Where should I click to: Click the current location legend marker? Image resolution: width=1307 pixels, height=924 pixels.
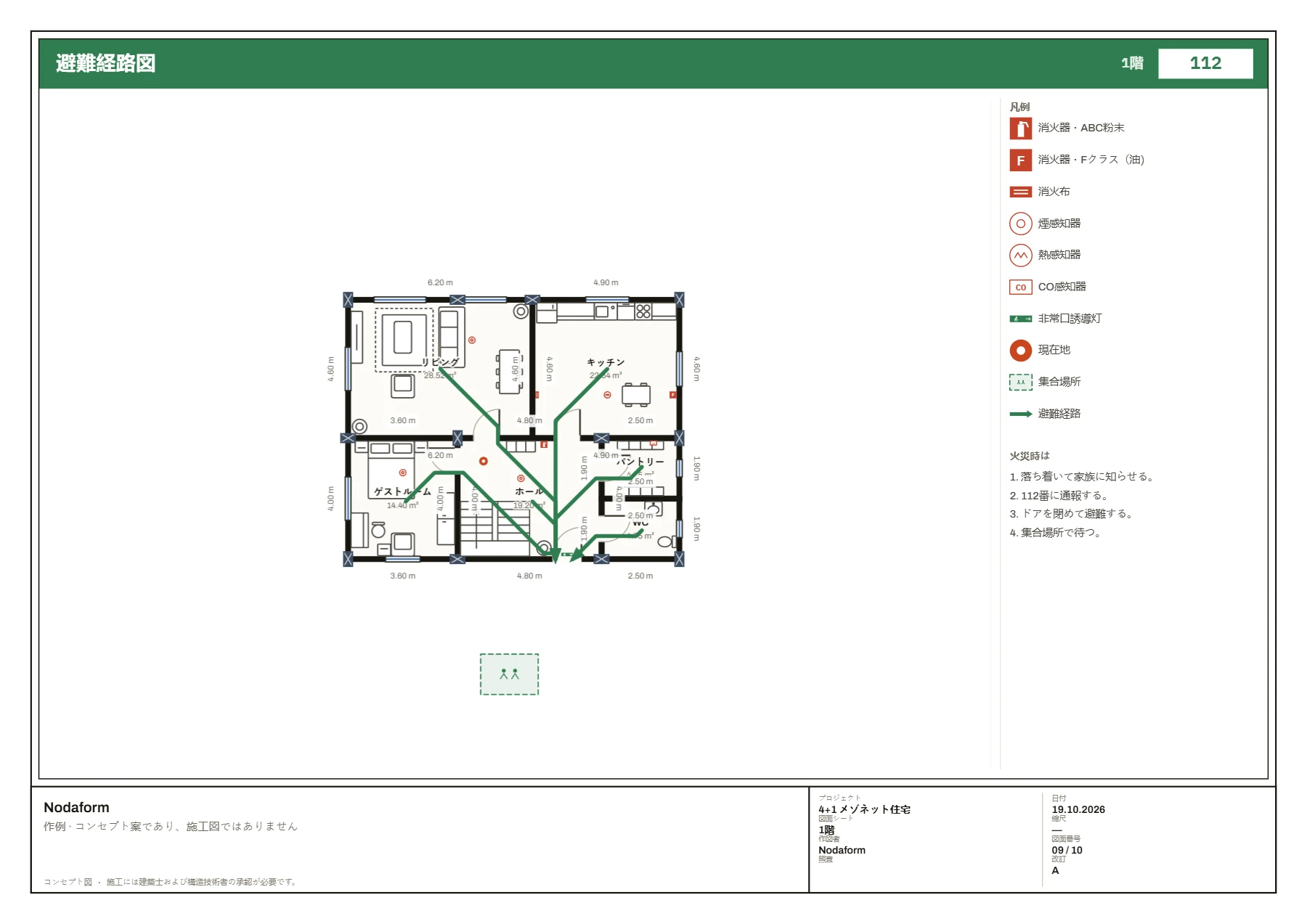pyautogui.click(x=1020, y=351)
